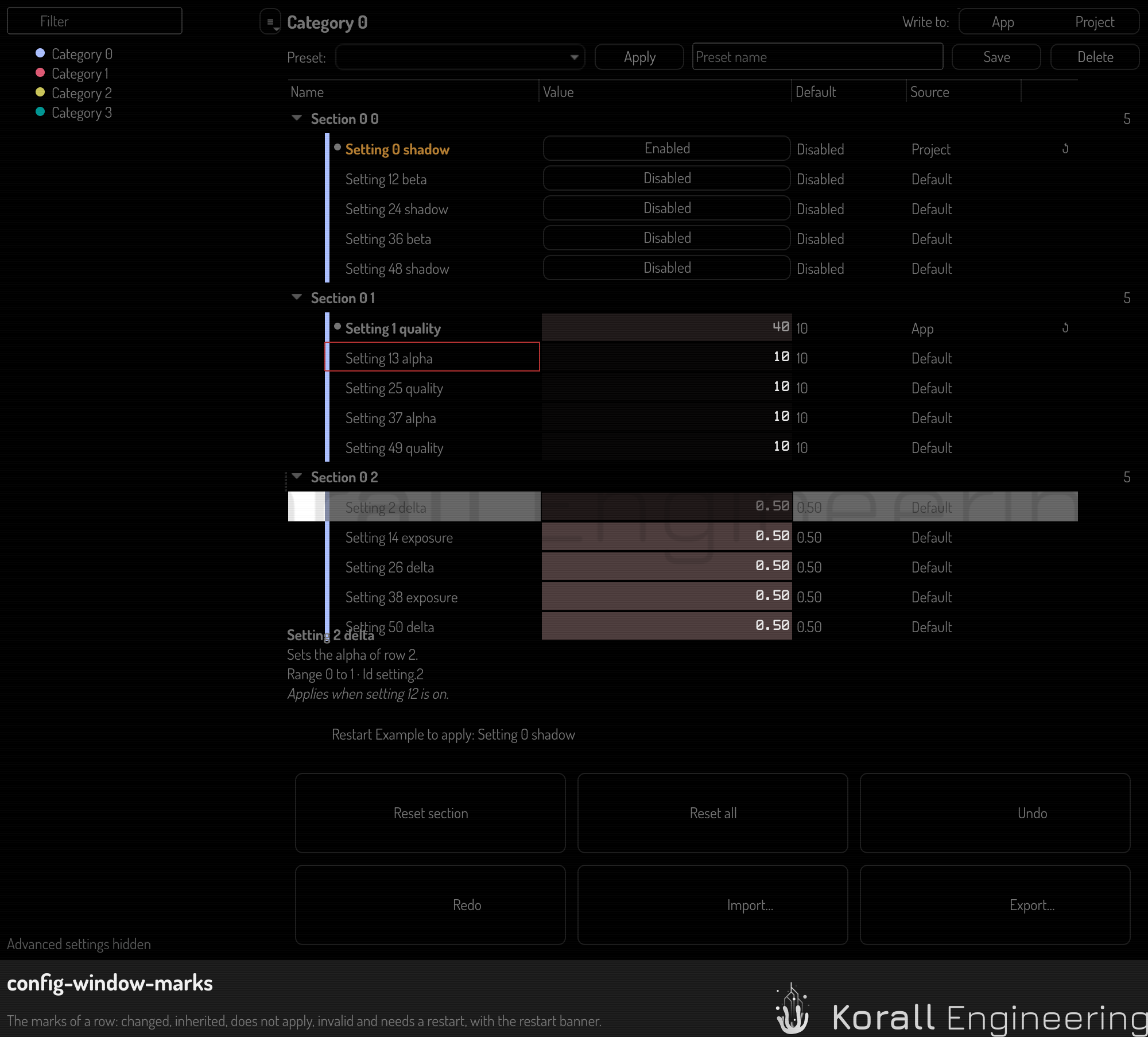Click the blue dot of Category 0

40,53
